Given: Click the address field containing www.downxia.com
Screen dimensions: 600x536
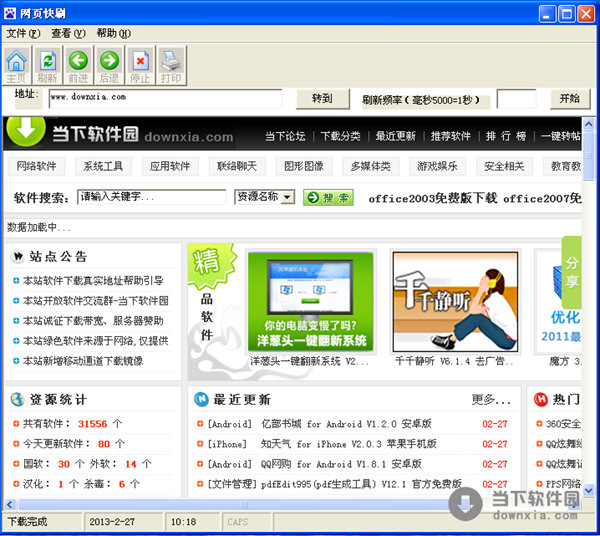Looking at the screenshot, I should [x=165, y=99].
